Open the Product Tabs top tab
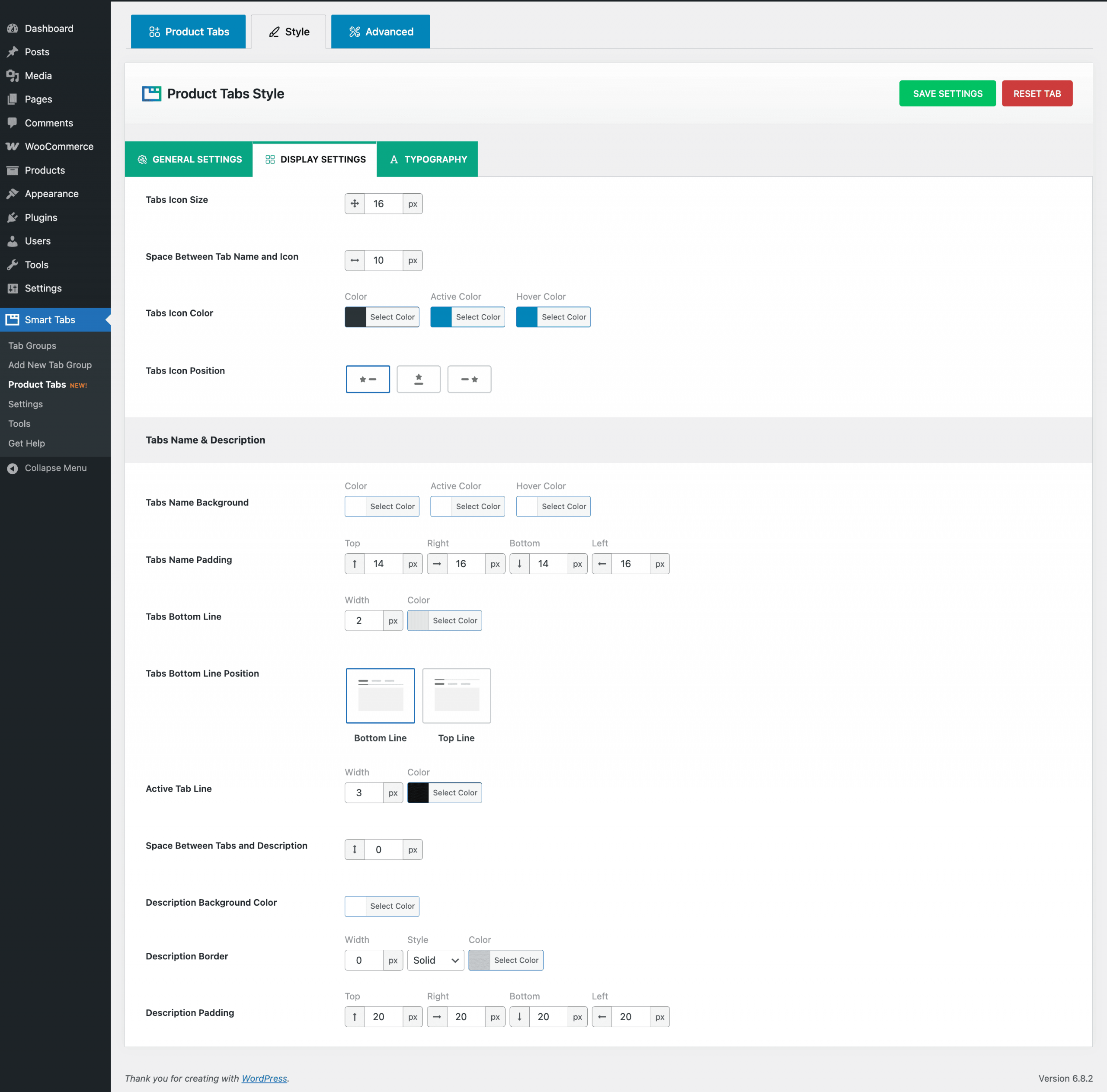The image size is (1107, 1092). [189, 32]
